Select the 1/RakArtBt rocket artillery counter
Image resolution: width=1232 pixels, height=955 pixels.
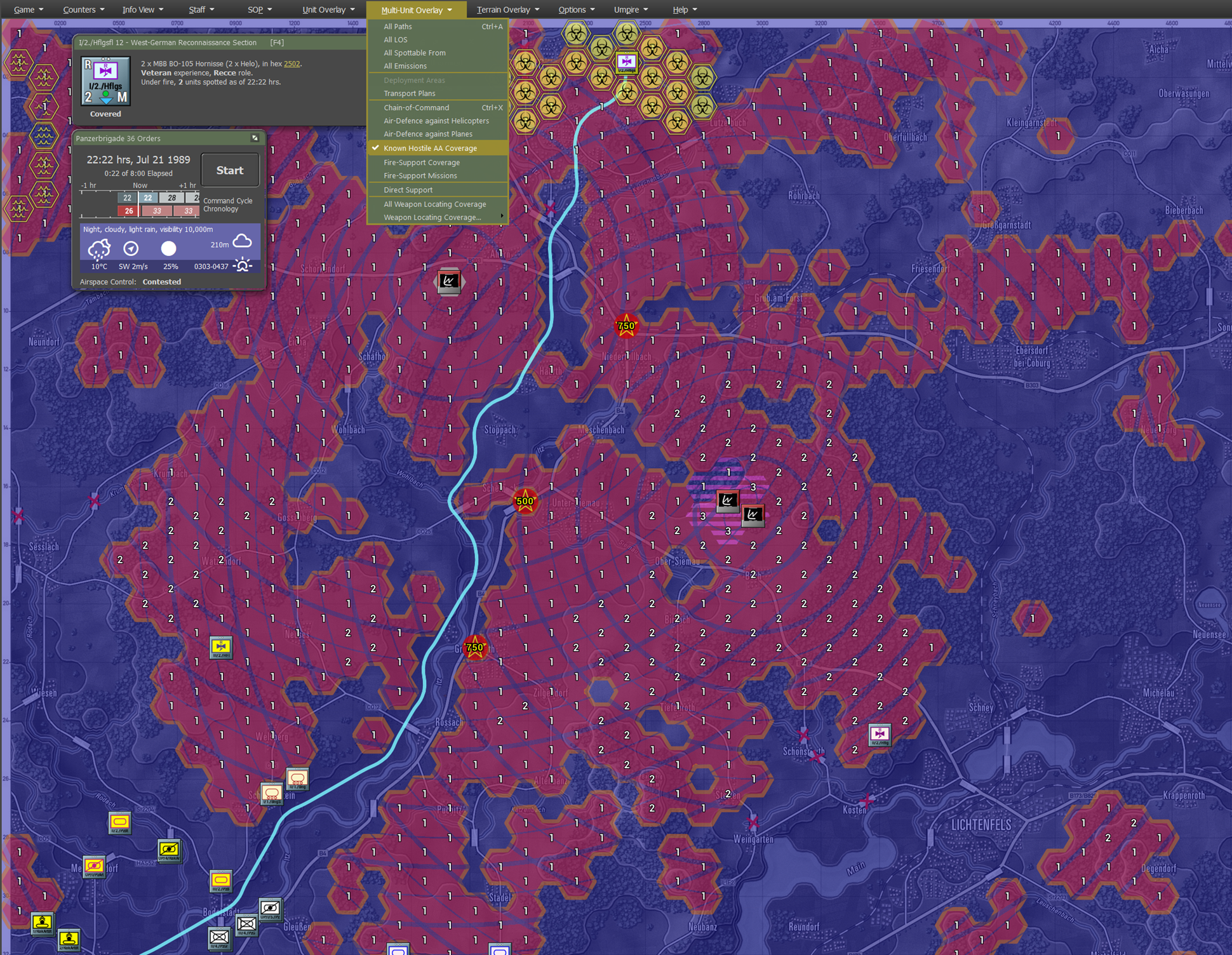pyautogui.click(x=43, y=923)
